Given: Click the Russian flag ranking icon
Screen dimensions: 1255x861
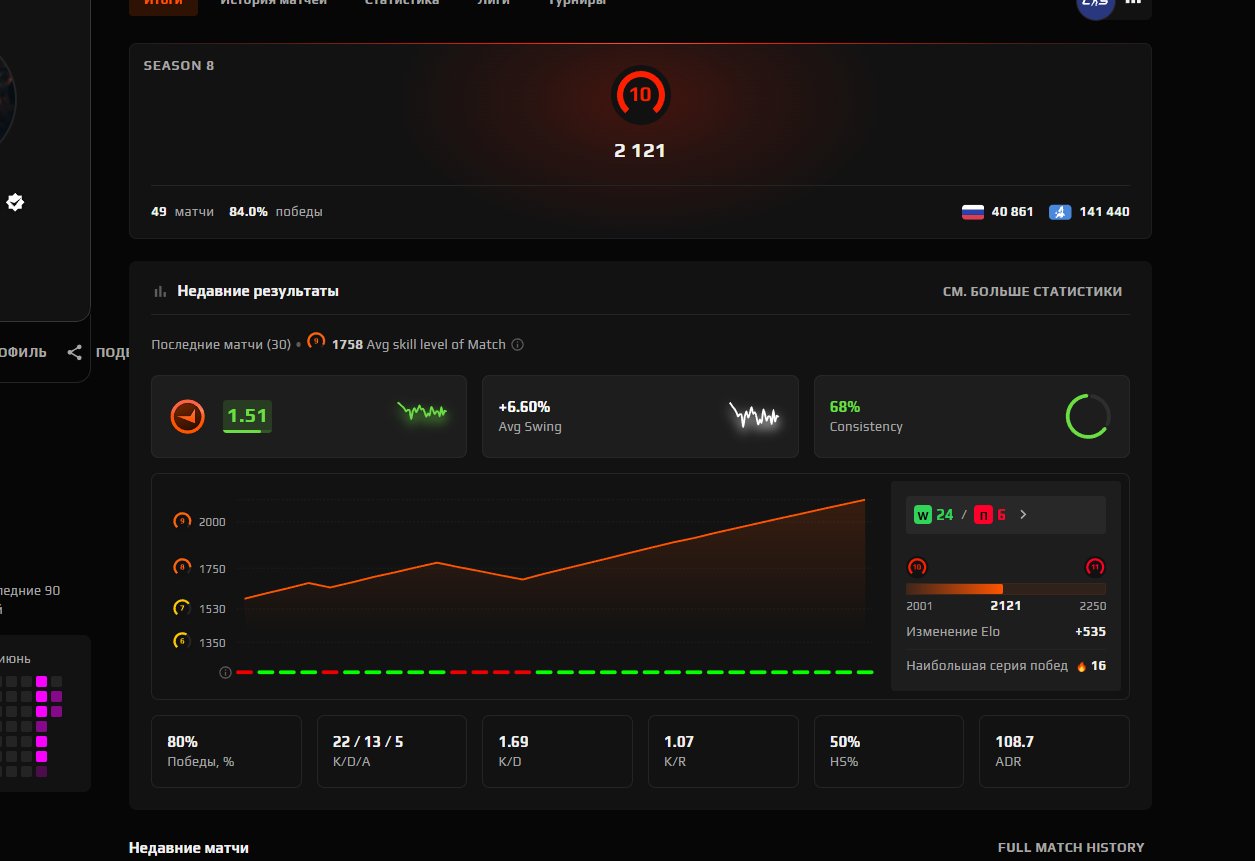Looking at the screenshot, I should [x=972, y=212].
